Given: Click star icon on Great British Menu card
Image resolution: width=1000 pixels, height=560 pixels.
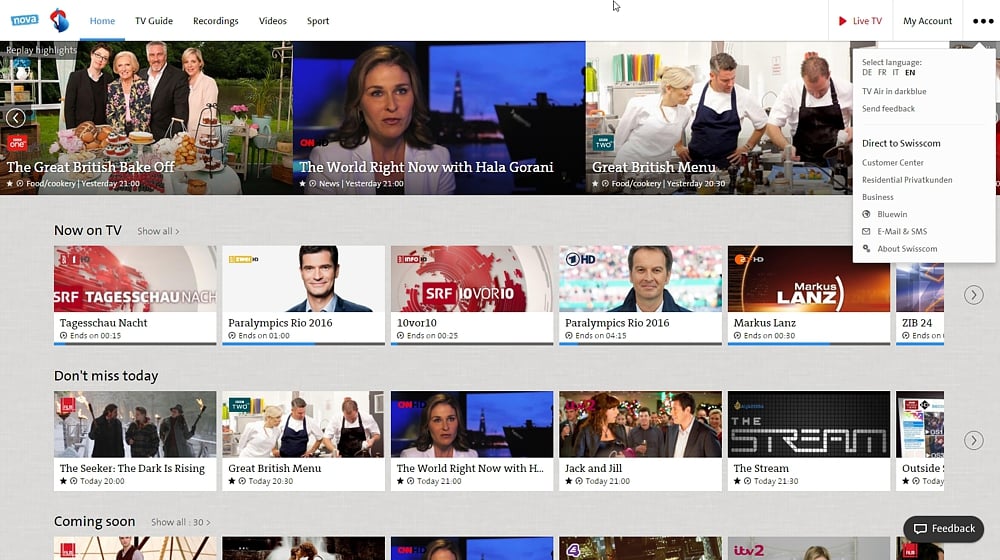Looking at the screenshot, I should (232, 481).
